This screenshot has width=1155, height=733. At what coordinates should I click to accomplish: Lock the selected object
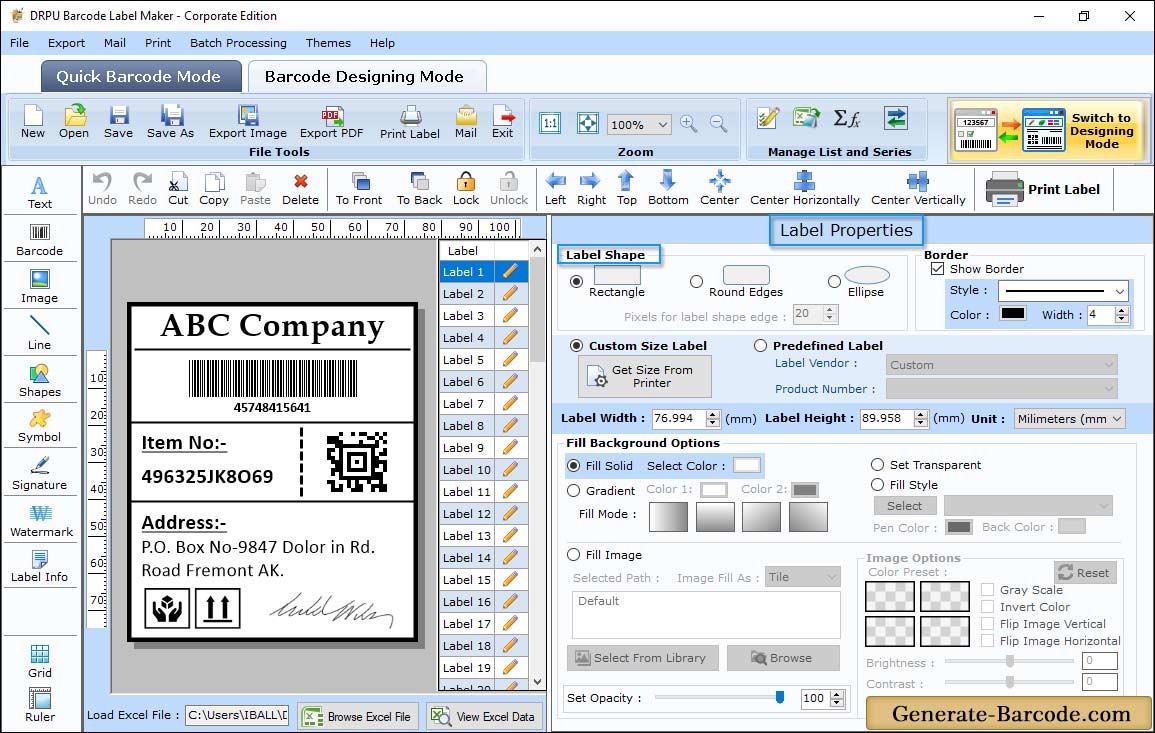pos(466,189)
